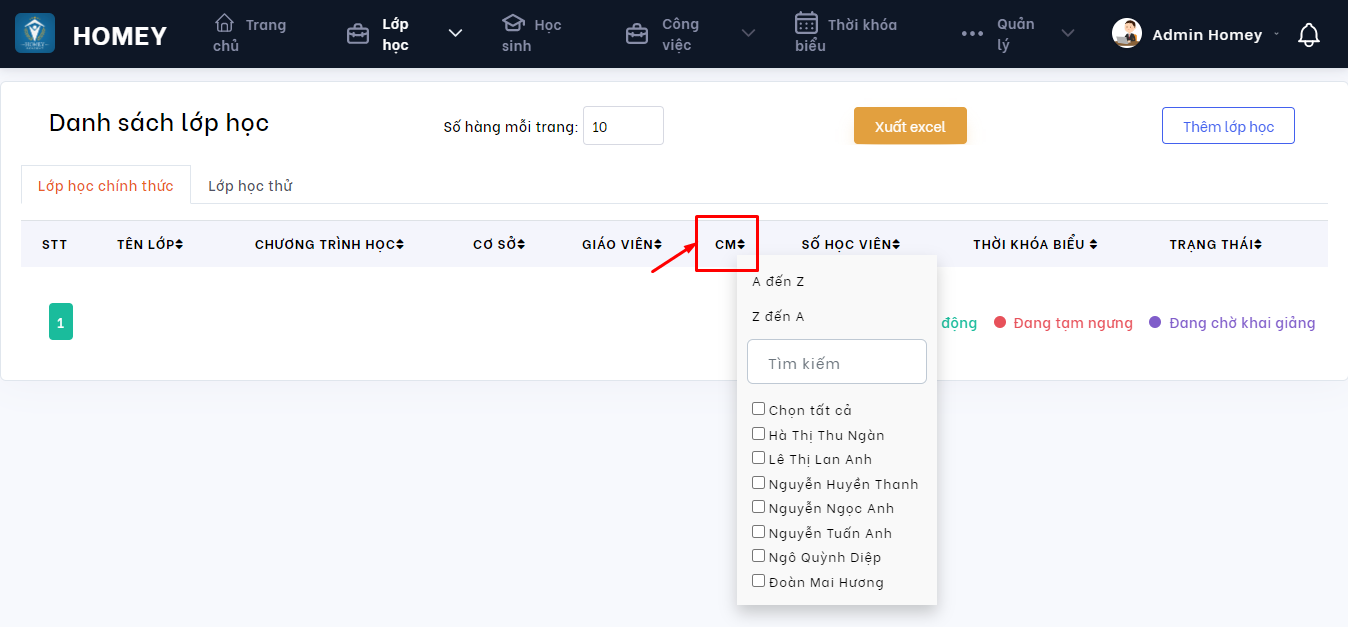This screenshot has width=1348, height=627.
Task: Click the three-dots Quản lý icon
Action: pos(972,34)
